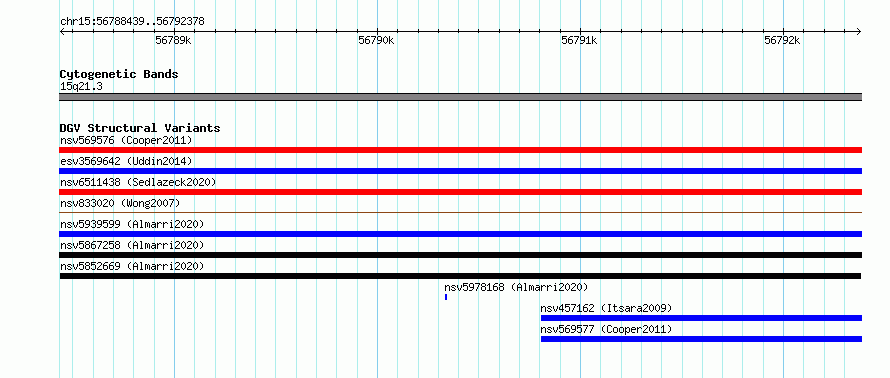
Task: Select the blue nsv5939599 variant bar
Action: pos(460,234)
